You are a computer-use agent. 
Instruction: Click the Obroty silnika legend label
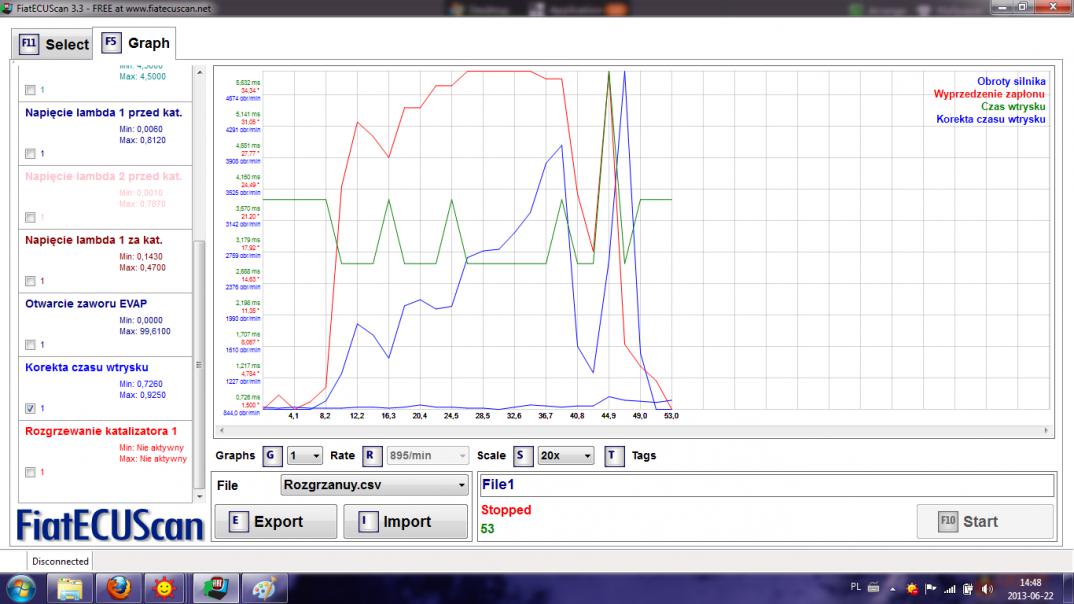click(1011, 81)
